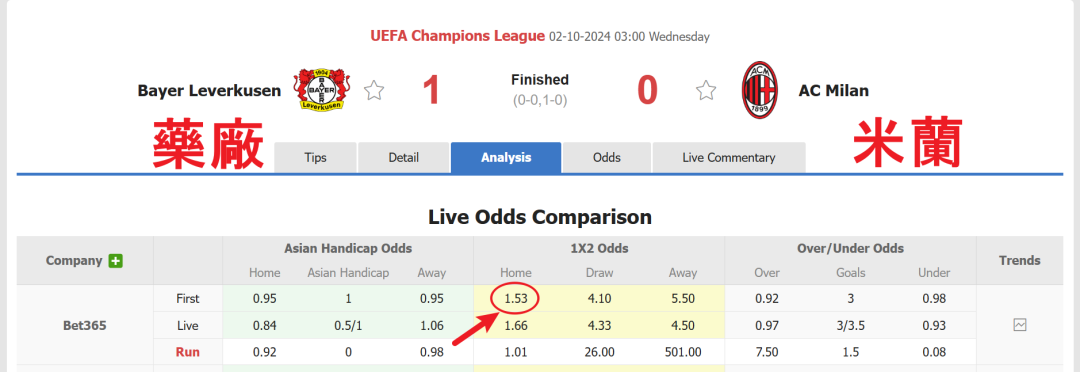Add a company with green plus icon
The height and width of the screenshot is (372, 1080).
[x=116, y=261]
